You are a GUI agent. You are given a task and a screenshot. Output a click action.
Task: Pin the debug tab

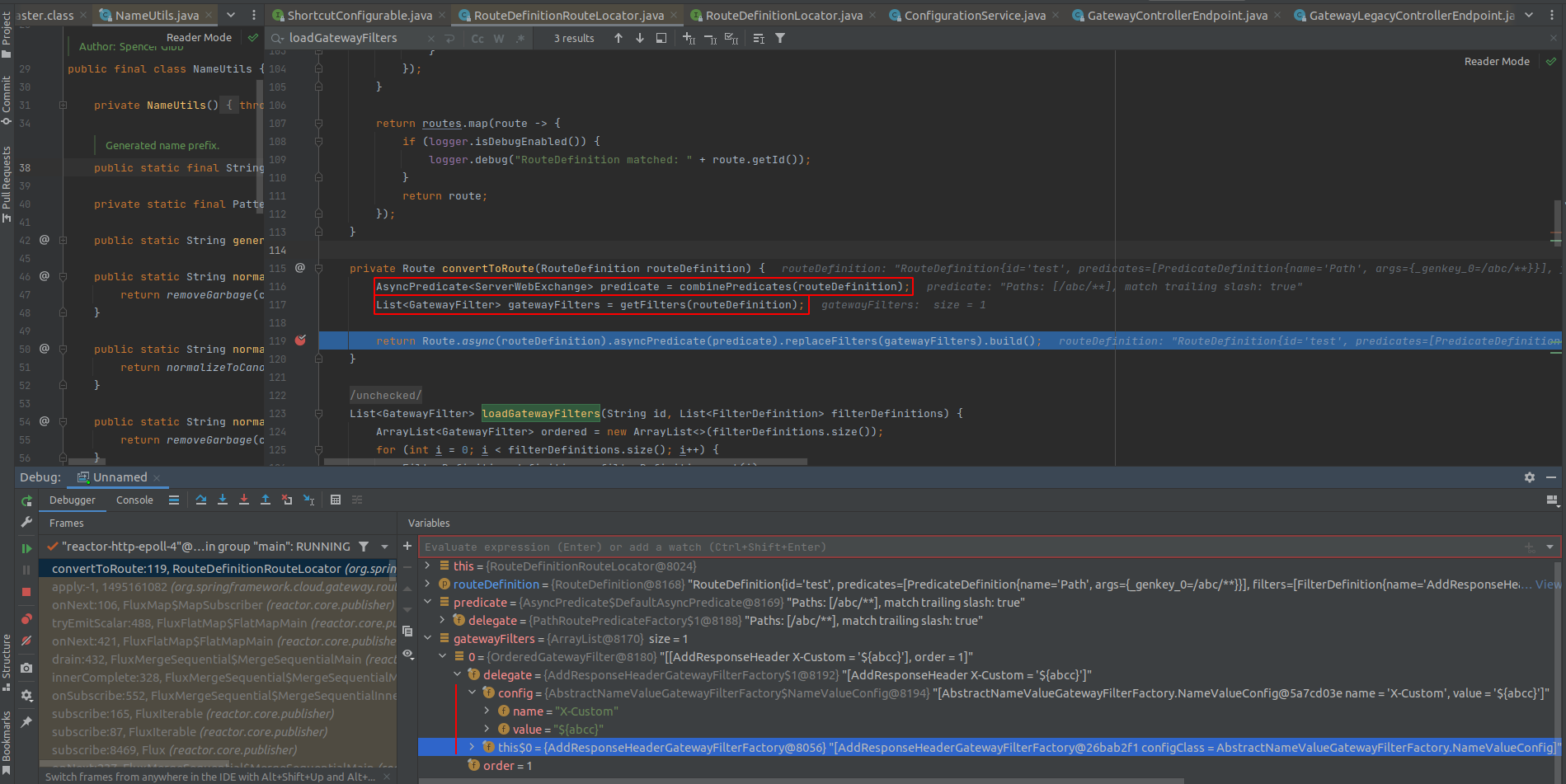click(x=26, y=722)
